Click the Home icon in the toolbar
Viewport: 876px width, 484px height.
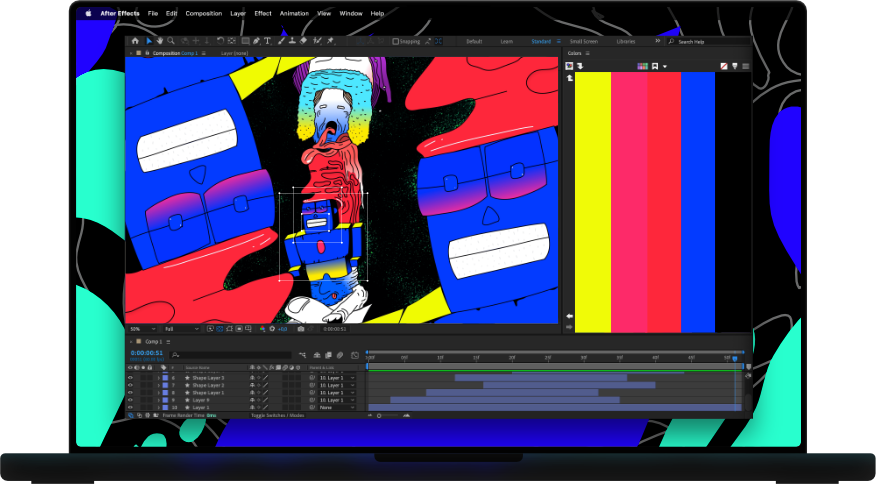pyautogui.click(x=135, y=41)
